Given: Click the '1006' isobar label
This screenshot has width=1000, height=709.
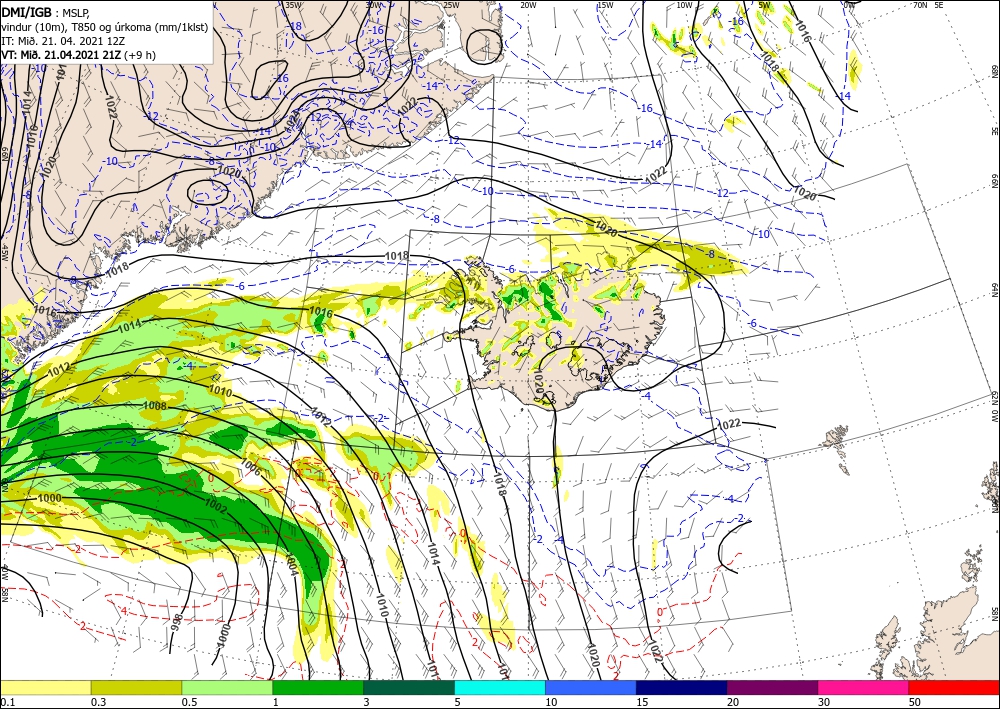Looking at the screenshot, I should pyautogui.click(x=251, y=467).
